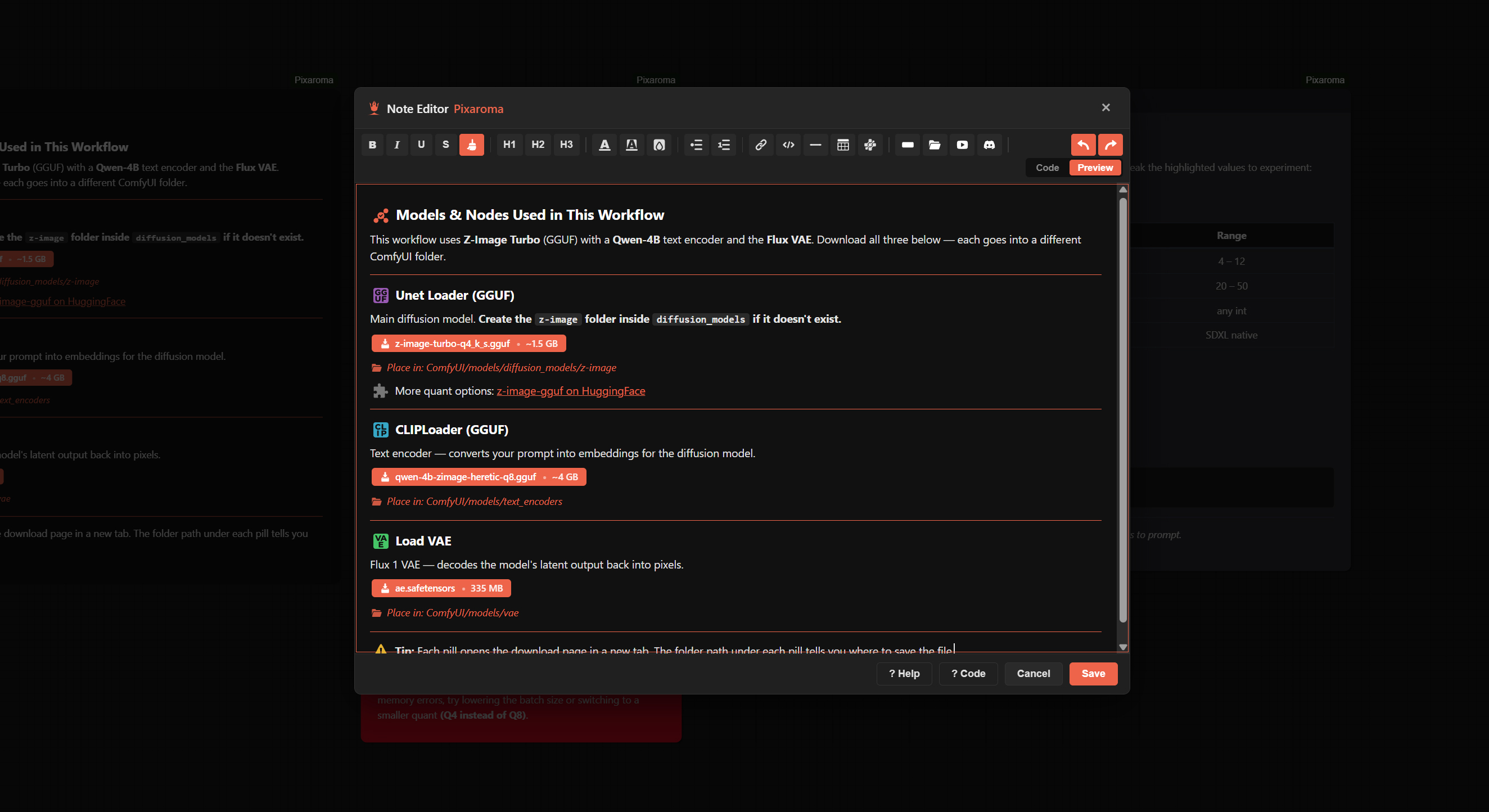The width and height of the screenshot is (1489, 812).
Task: Click the Load VAE heading
Action: [423, 541]
